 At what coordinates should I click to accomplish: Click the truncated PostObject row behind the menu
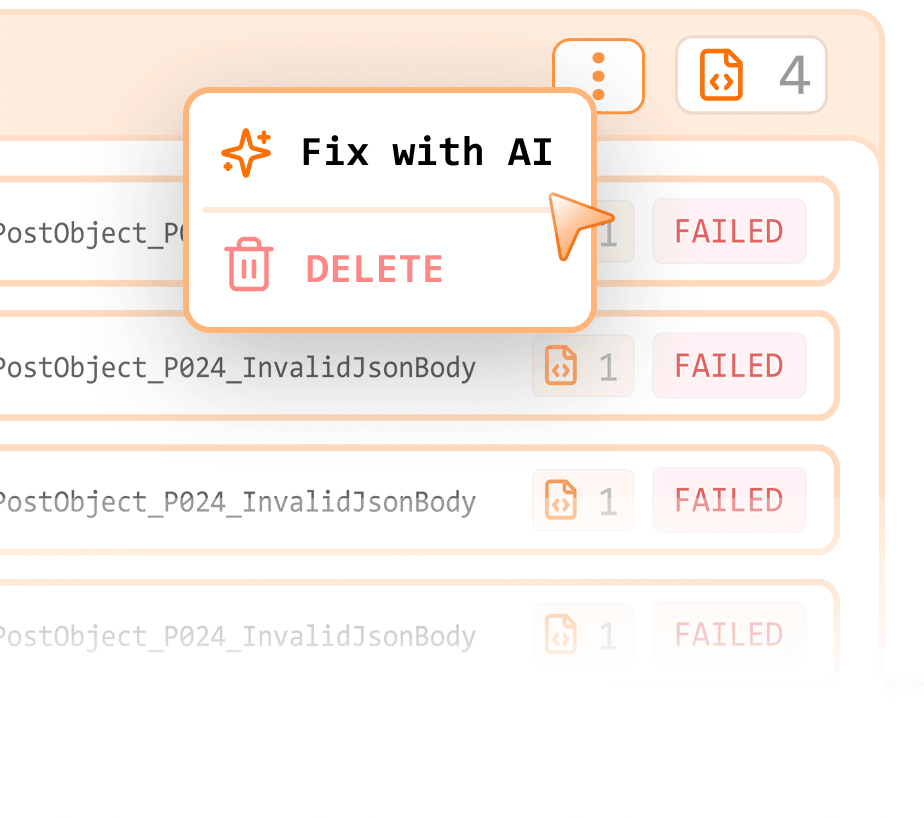point(90,232)
